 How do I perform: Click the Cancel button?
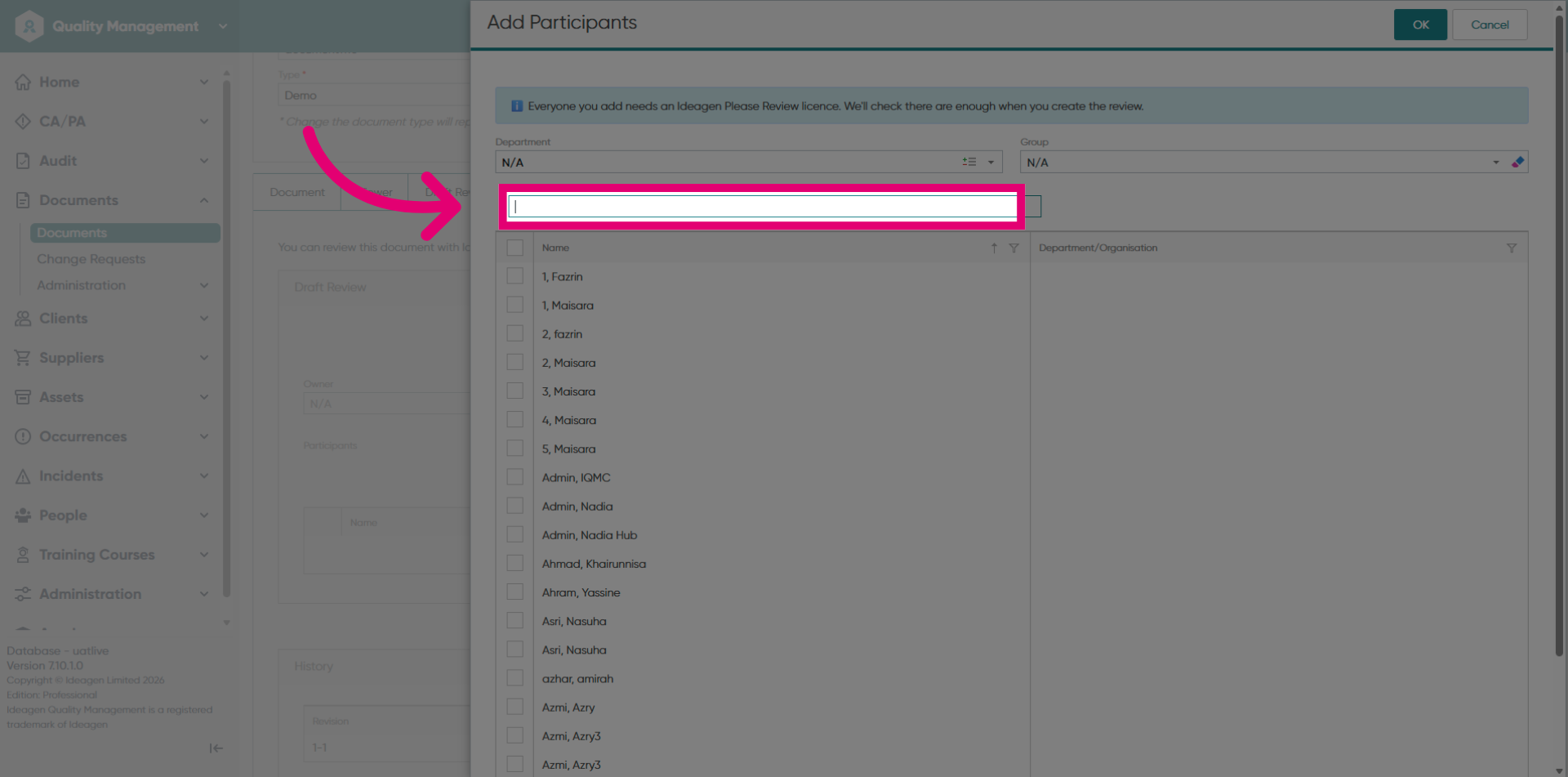(x=1490, y=25)
